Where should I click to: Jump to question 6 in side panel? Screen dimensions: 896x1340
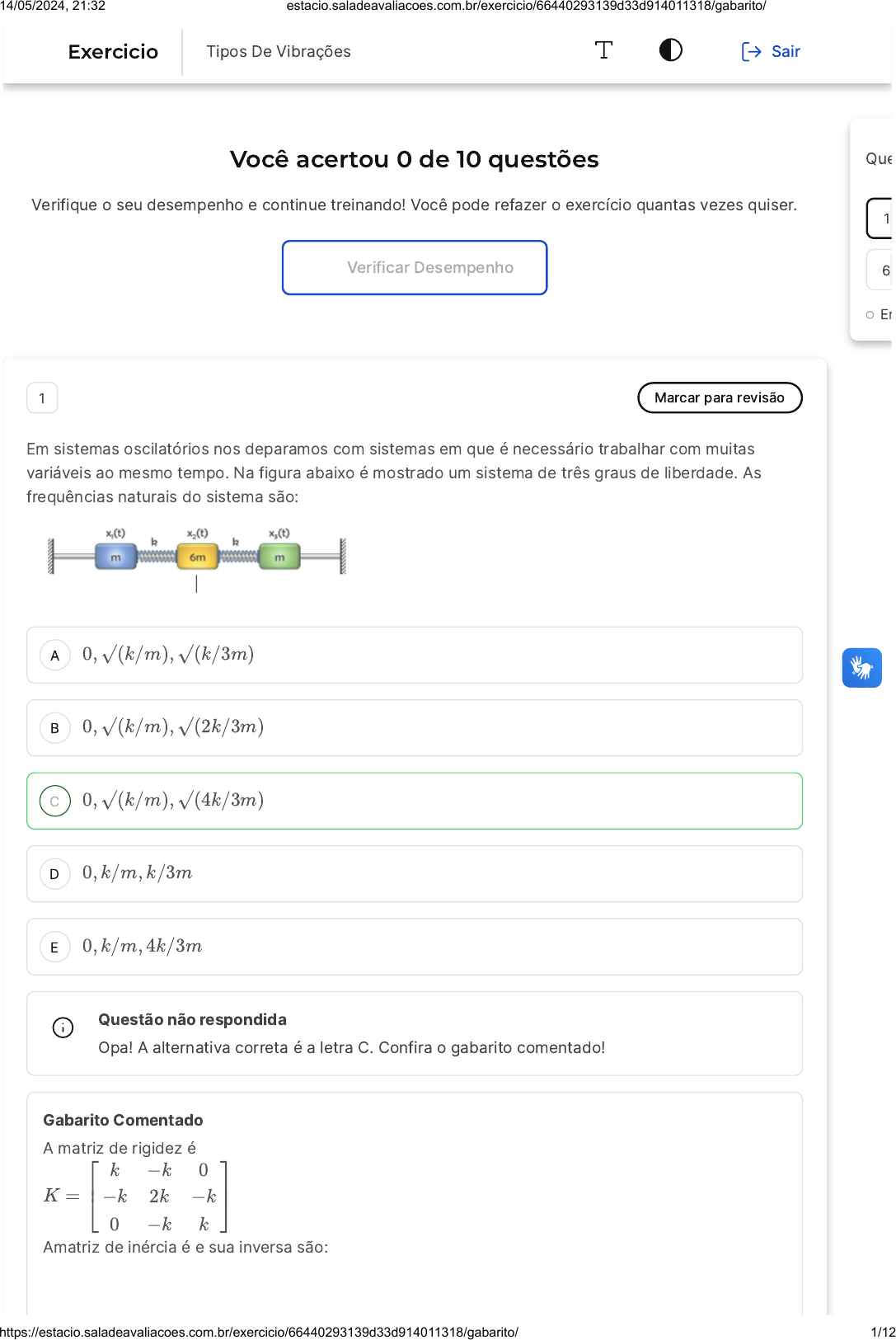883,270
